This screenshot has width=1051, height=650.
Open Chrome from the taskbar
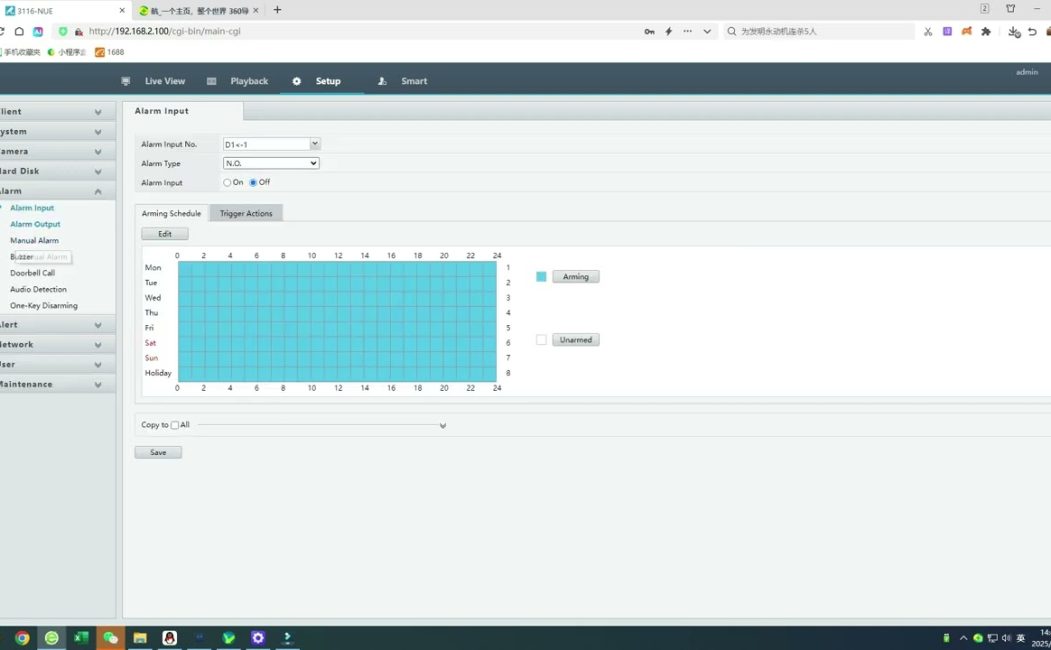click(x=22, y=638)
